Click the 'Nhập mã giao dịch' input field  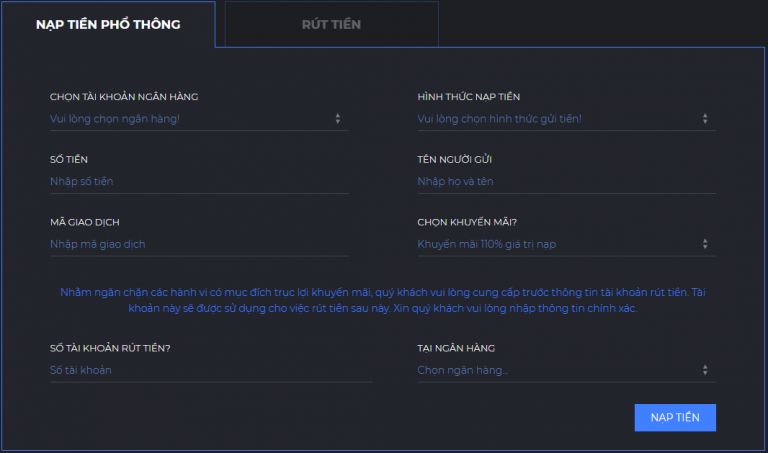198,243
